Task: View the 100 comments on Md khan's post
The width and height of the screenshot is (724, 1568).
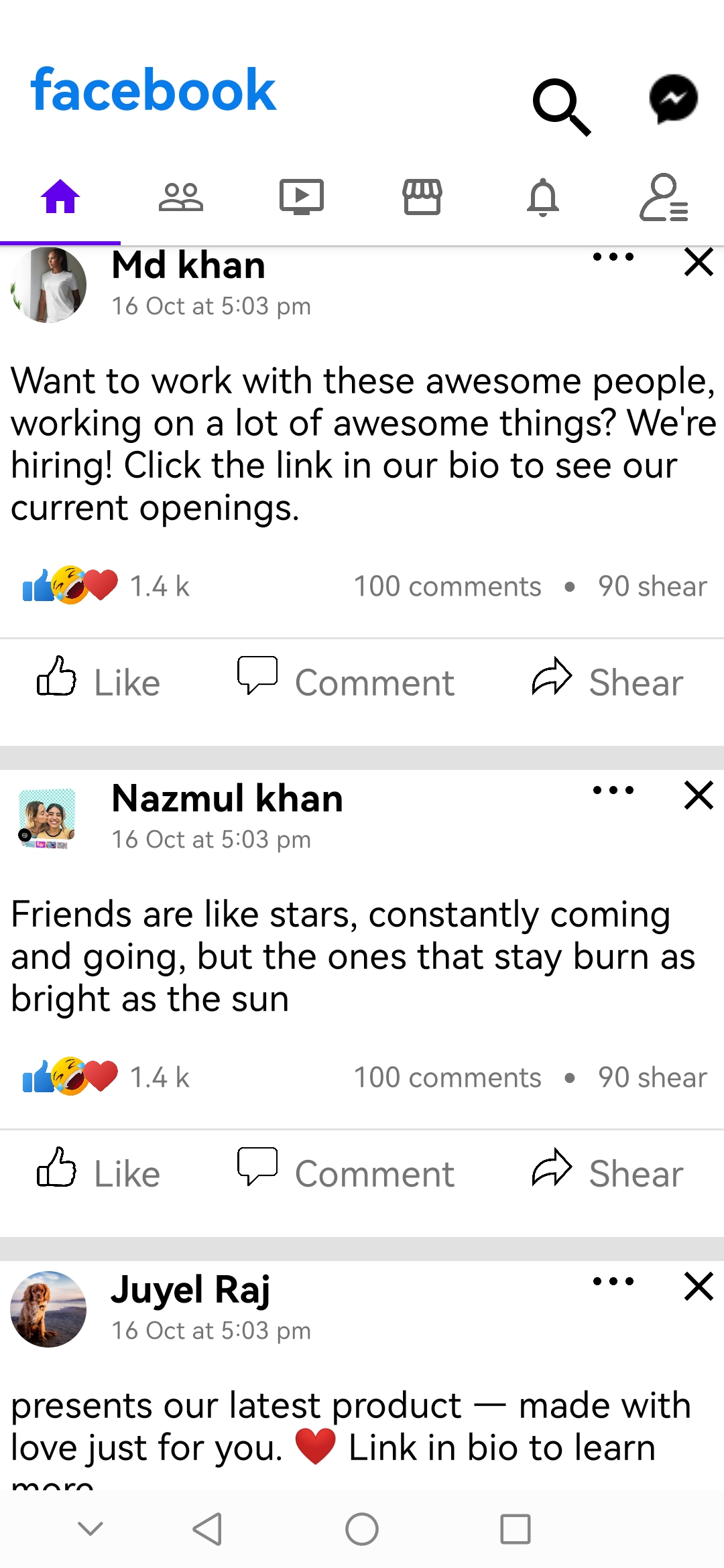Action: [447, 586]
